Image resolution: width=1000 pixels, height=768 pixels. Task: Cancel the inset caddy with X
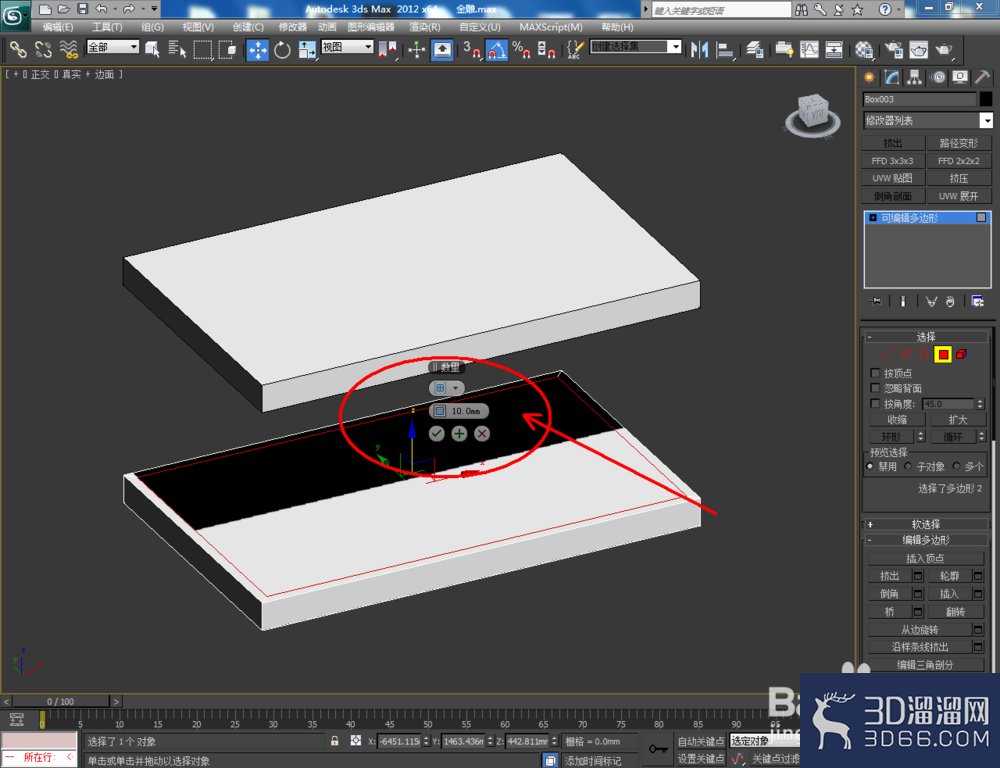pyautogui.click(x=482, y=434)
